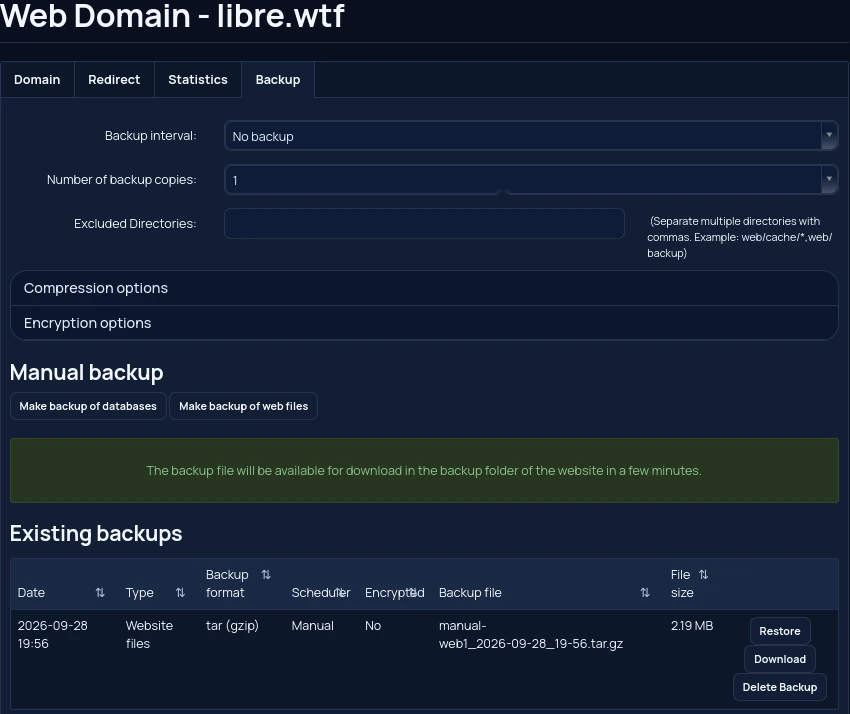Switch to the Domain tab
This screenshot has height=714, width=850.
point(37,80)
